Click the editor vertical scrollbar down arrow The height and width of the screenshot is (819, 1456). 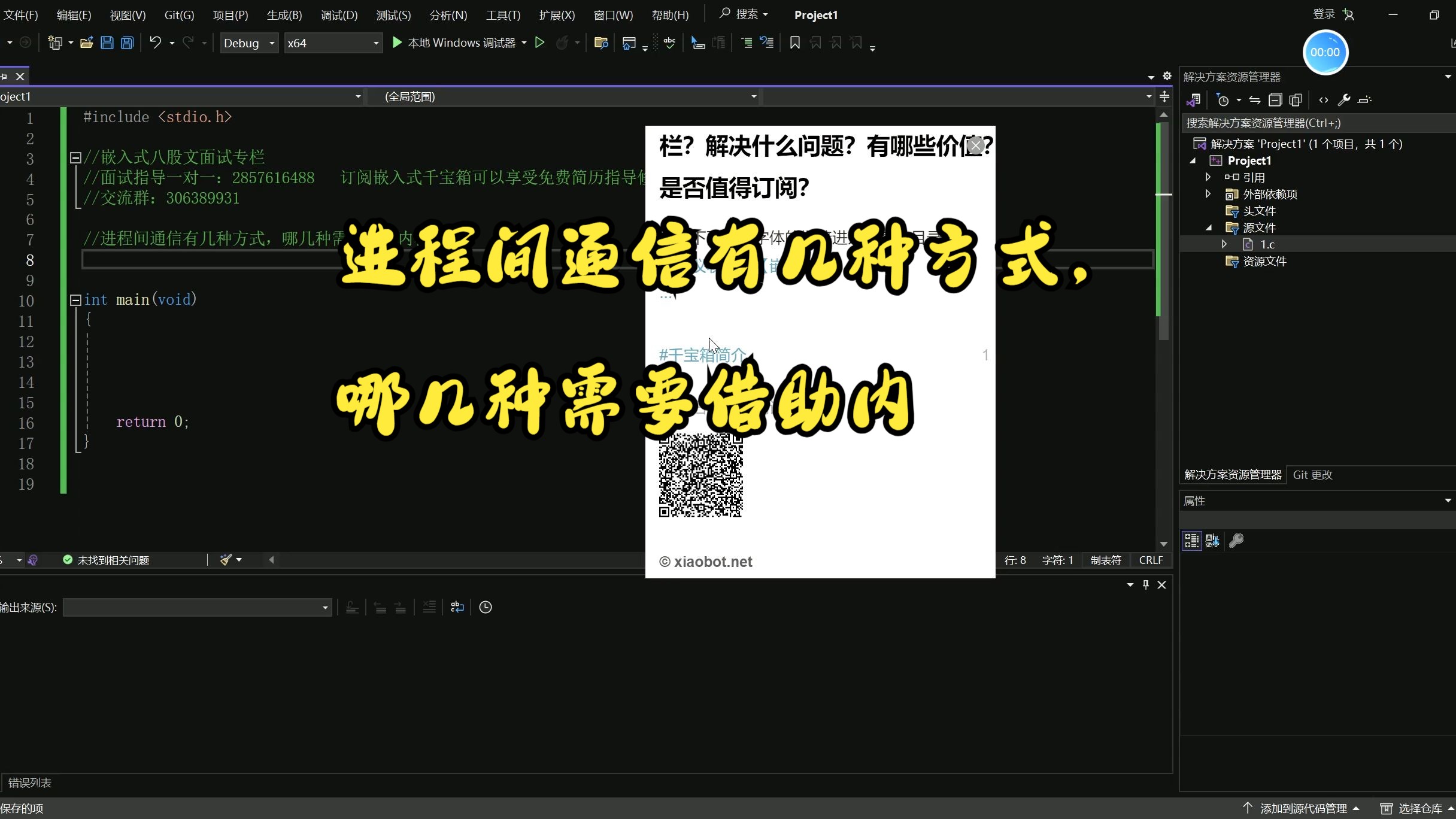[1164, 544]
